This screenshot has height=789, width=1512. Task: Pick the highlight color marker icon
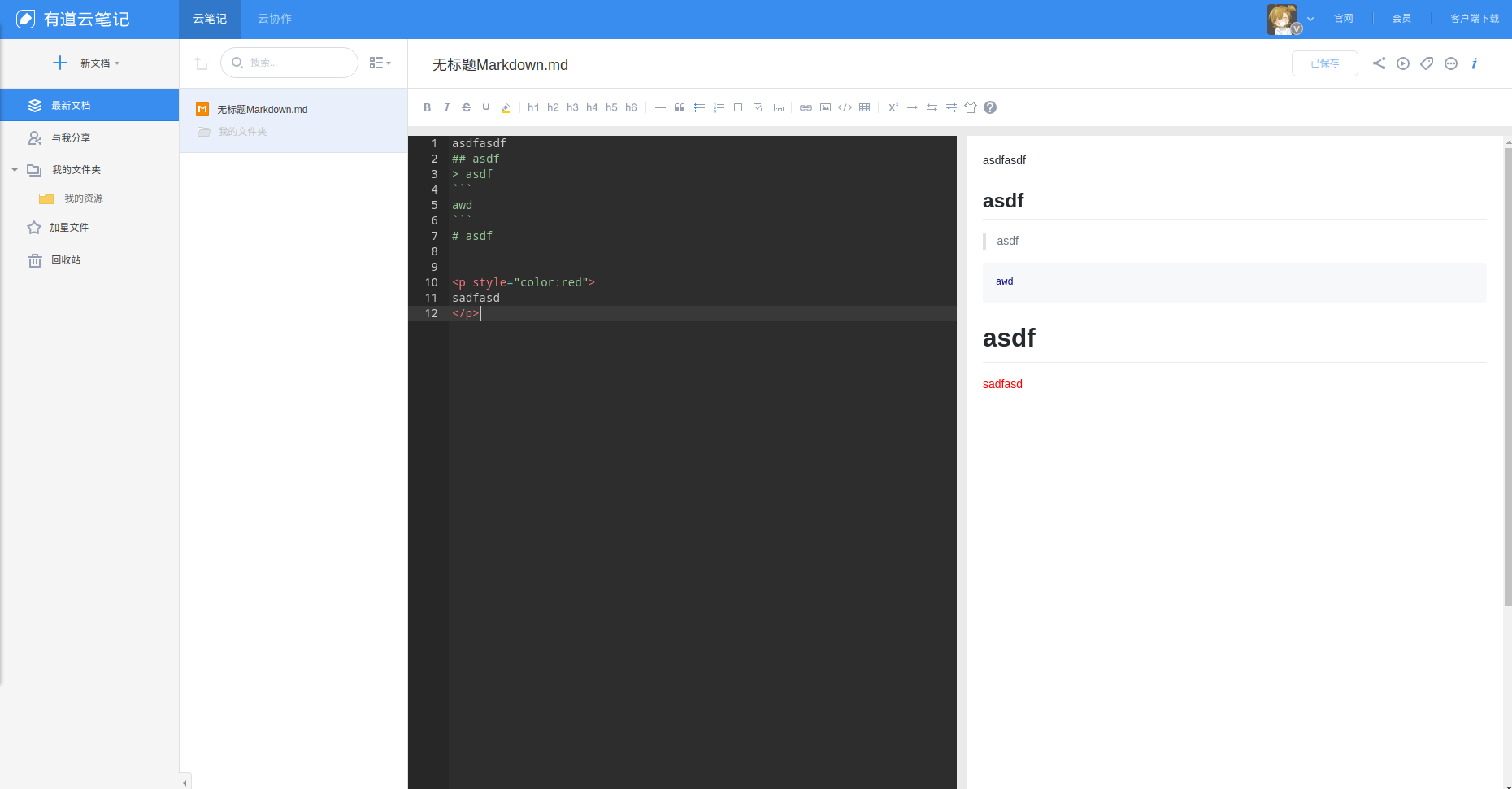[x=506, y=107]
